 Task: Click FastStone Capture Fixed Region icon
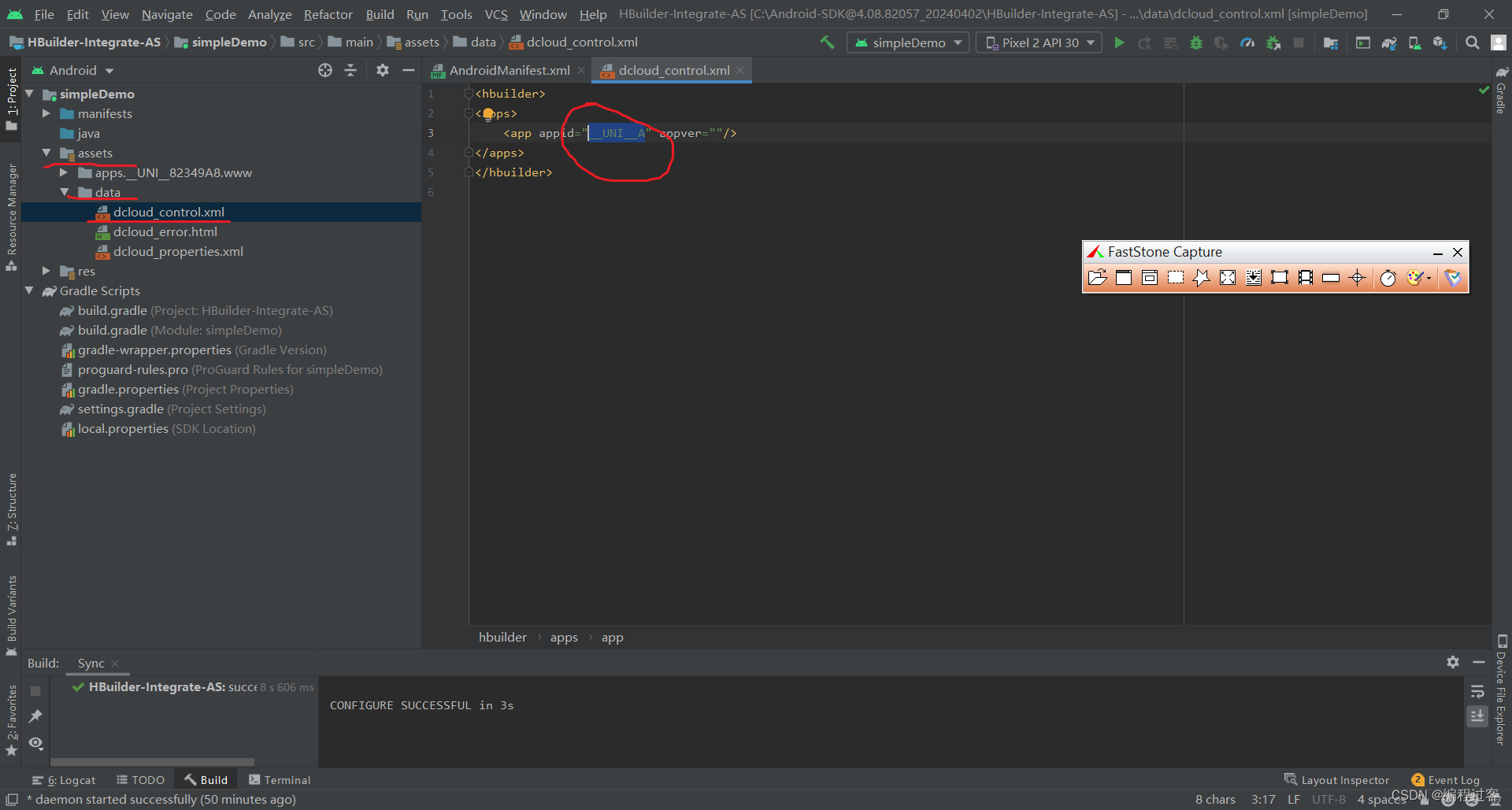[1280, 277]
